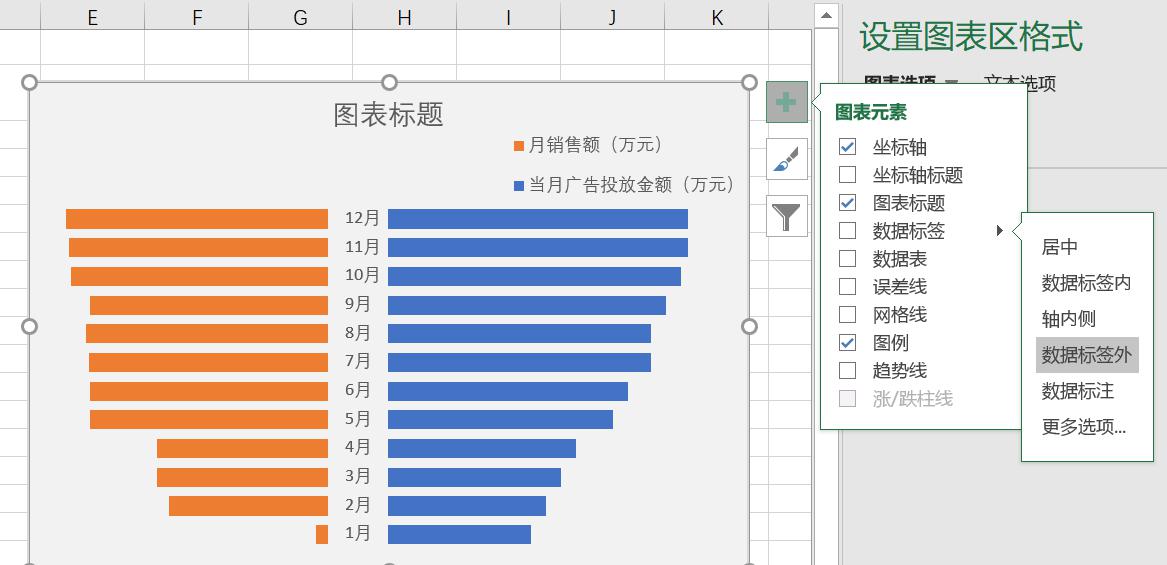
Task: Click the chart's right-middle resize handle
Action: tap(749, 326)
